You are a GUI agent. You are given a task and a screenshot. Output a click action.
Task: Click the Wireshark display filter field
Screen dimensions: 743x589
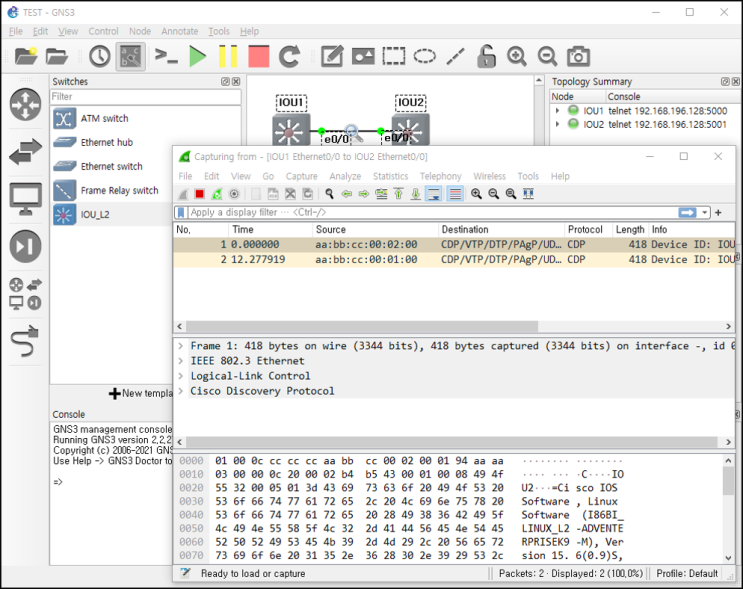tap(433, 212)
